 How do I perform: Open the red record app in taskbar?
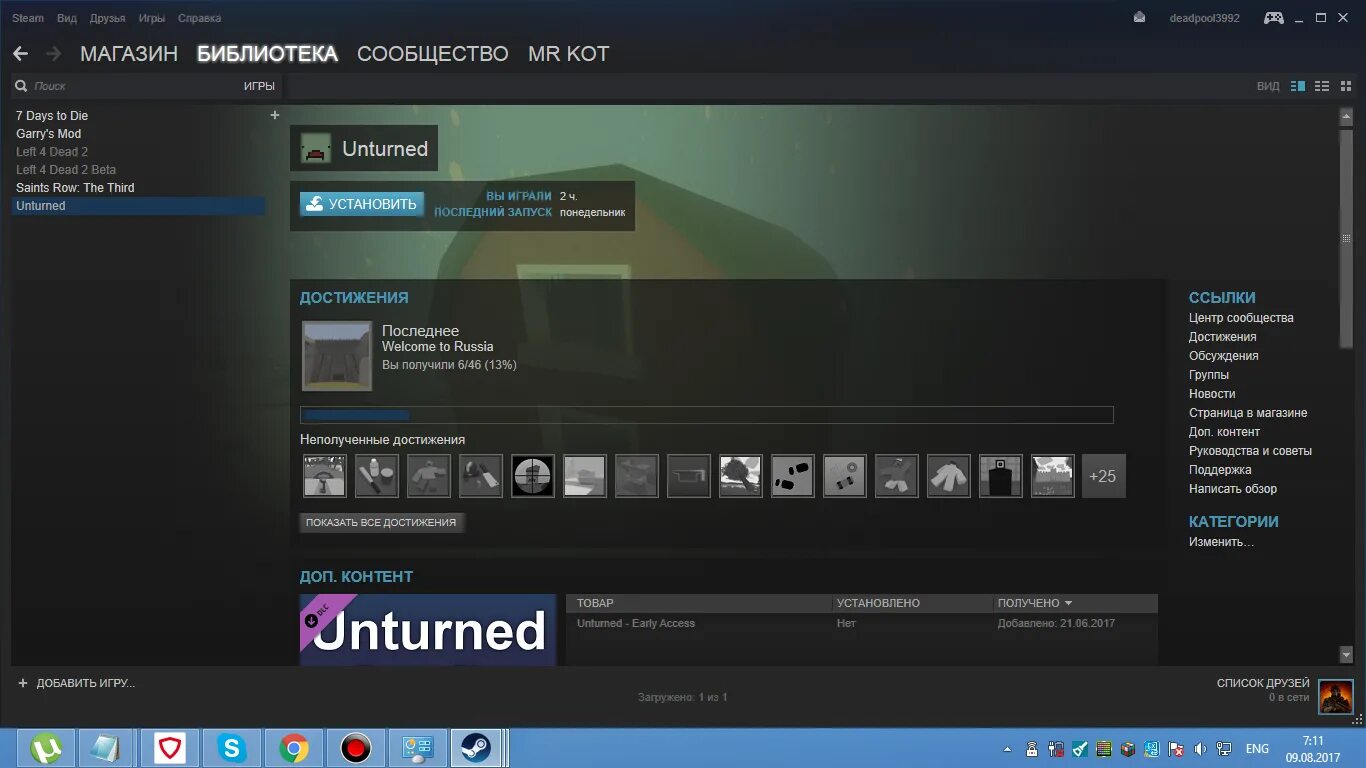[x=356, y=748]
